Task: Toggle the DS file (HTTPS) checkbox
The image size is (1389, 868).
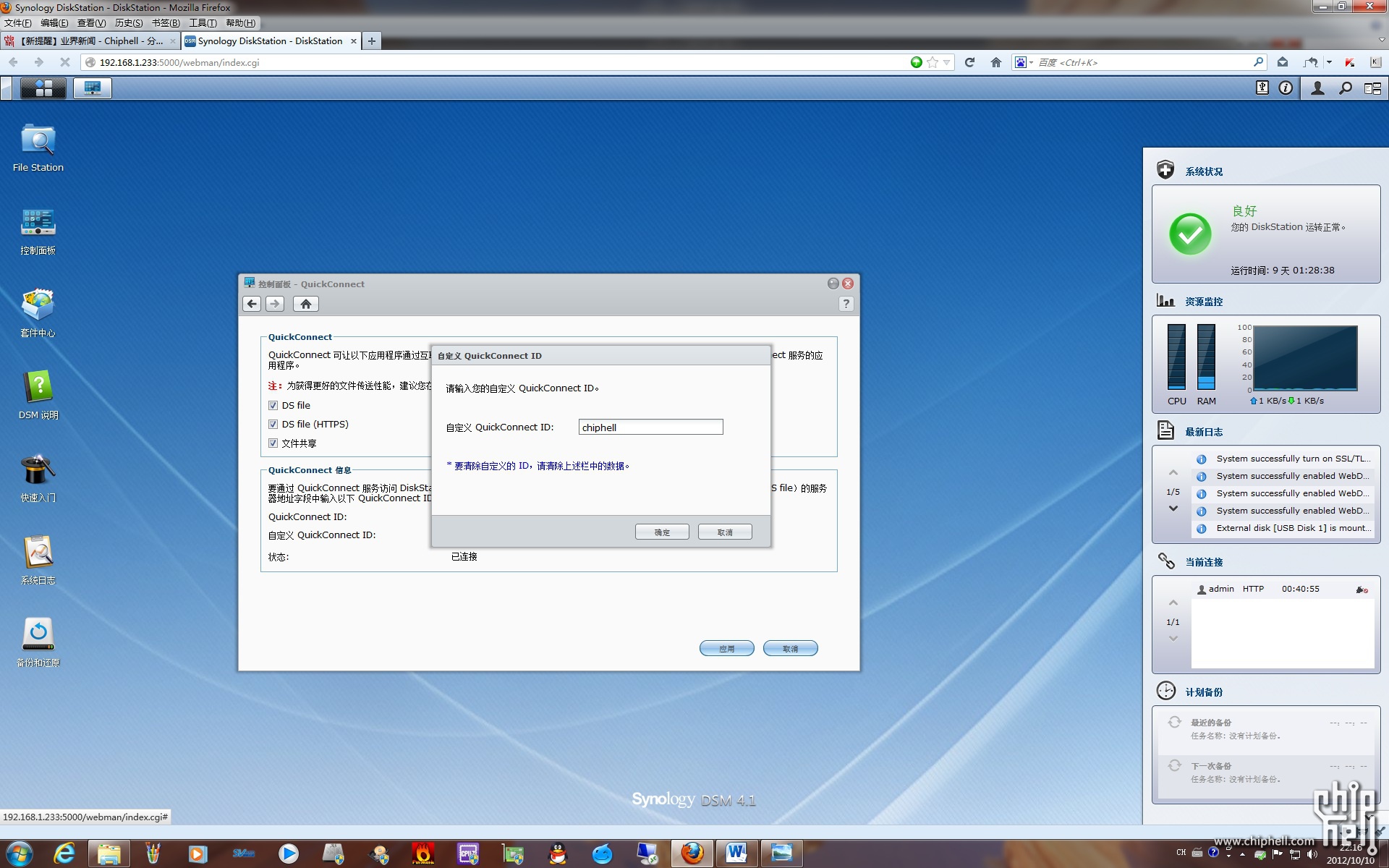Action: click(x=273, y=425)
